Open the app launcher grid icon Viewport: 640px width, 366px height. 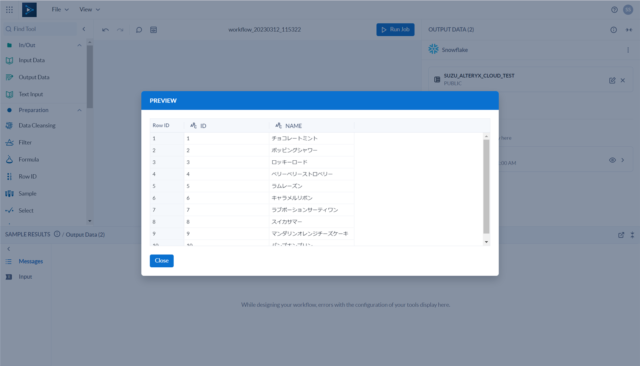click(9, 10)
